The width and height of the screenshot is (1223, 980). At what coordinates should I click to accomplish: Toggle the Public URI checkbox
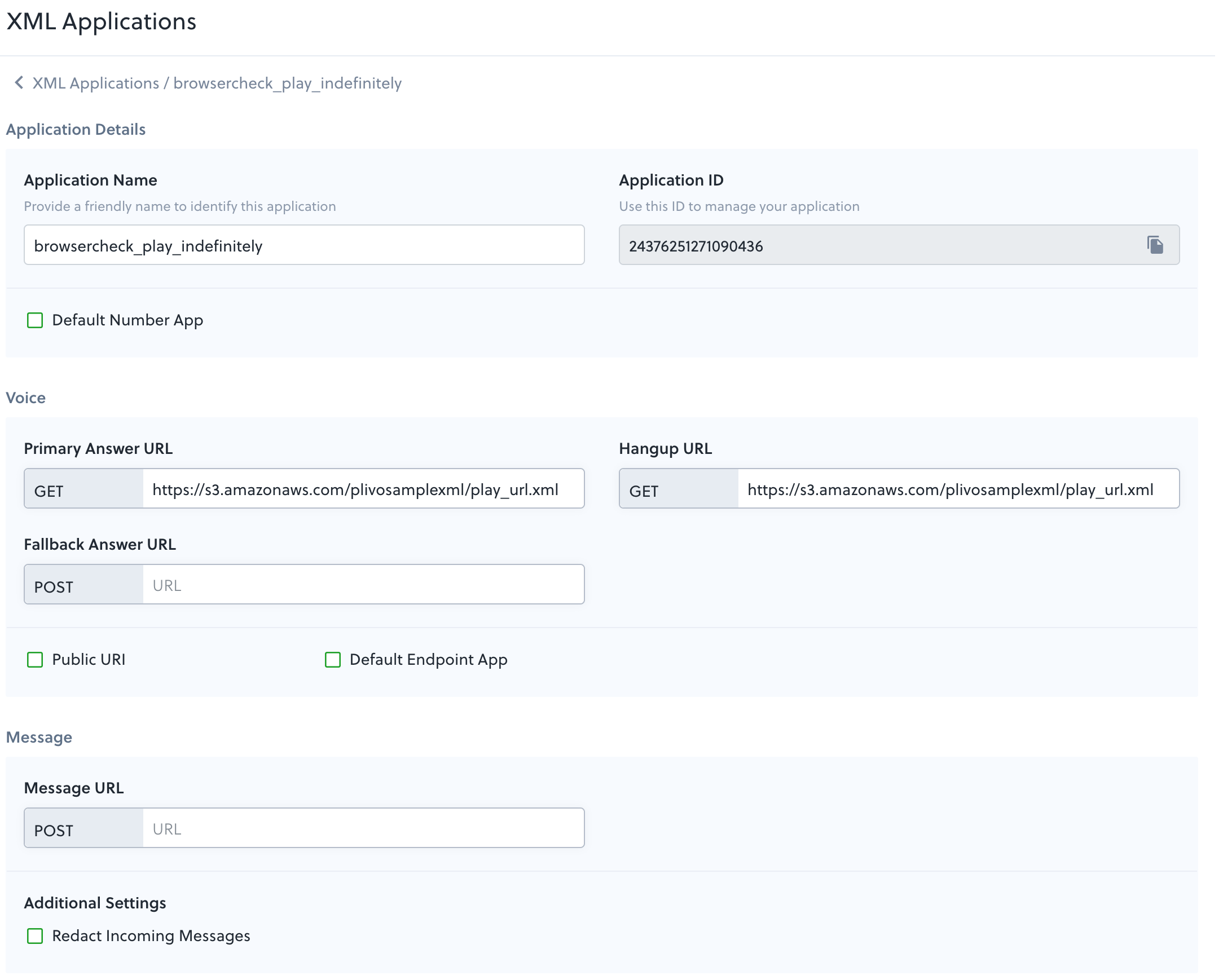tap(35, 660)
